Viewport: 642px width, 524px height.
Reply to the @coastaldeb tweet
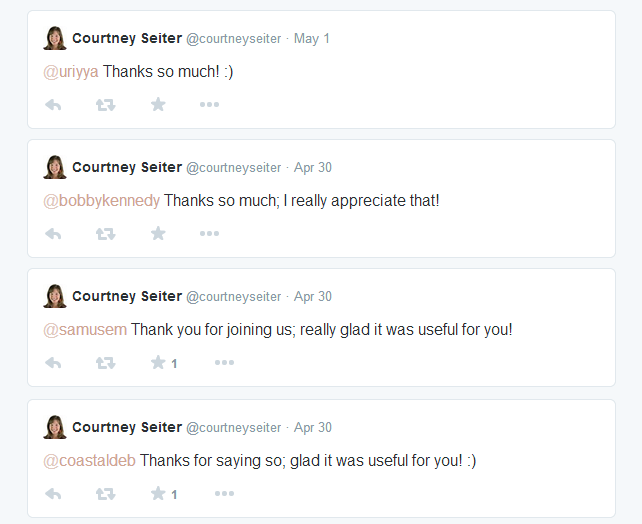(53, 494)
